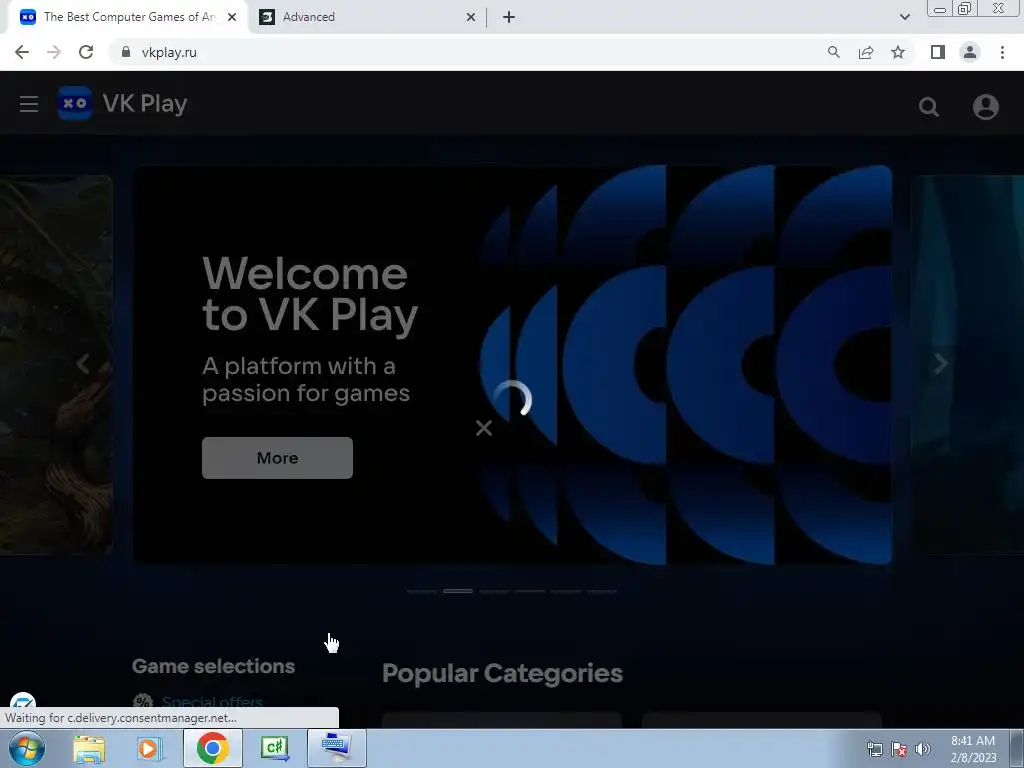The image size is (1024, 768).
Task: Click the Game selections heading
Action: pyautogui.click(x=214, y=666)
